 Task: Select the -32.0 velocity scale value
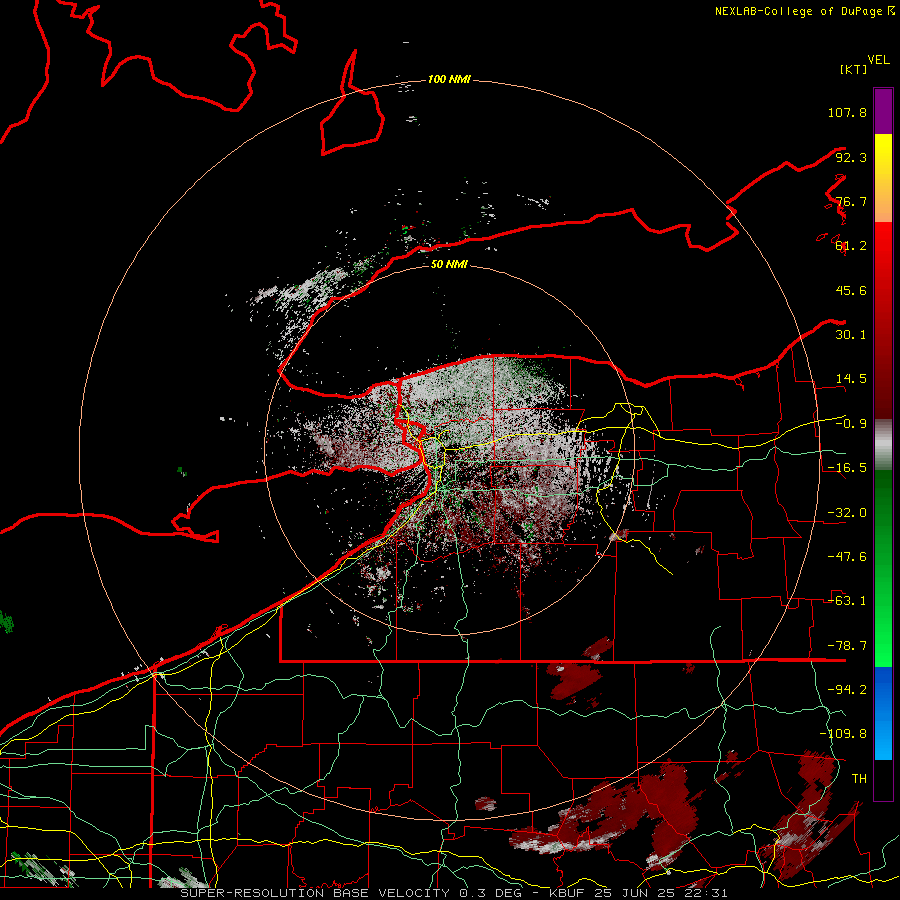tap(847, 513)
